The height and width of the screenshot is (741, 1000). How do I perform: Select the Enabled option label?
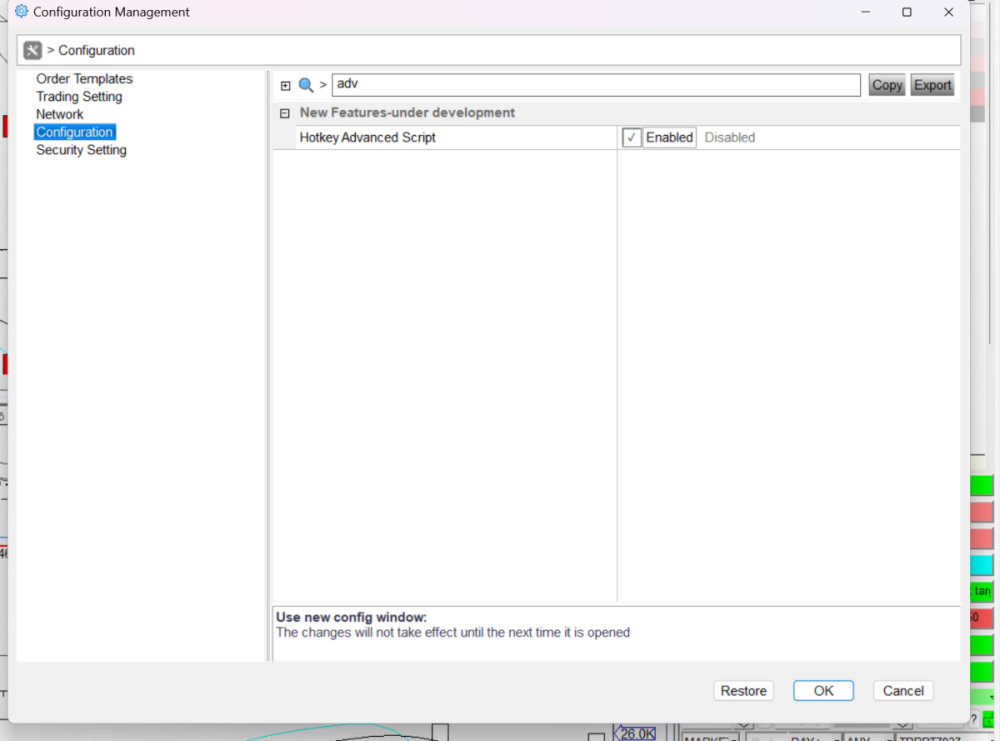669,138
